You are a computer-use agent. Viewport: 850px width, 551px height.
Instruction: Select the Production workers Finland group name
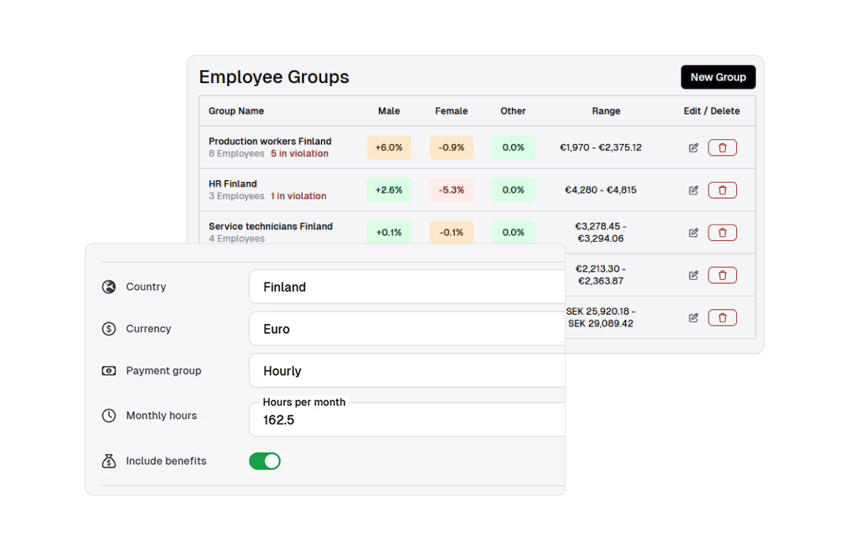pos(270,142)
